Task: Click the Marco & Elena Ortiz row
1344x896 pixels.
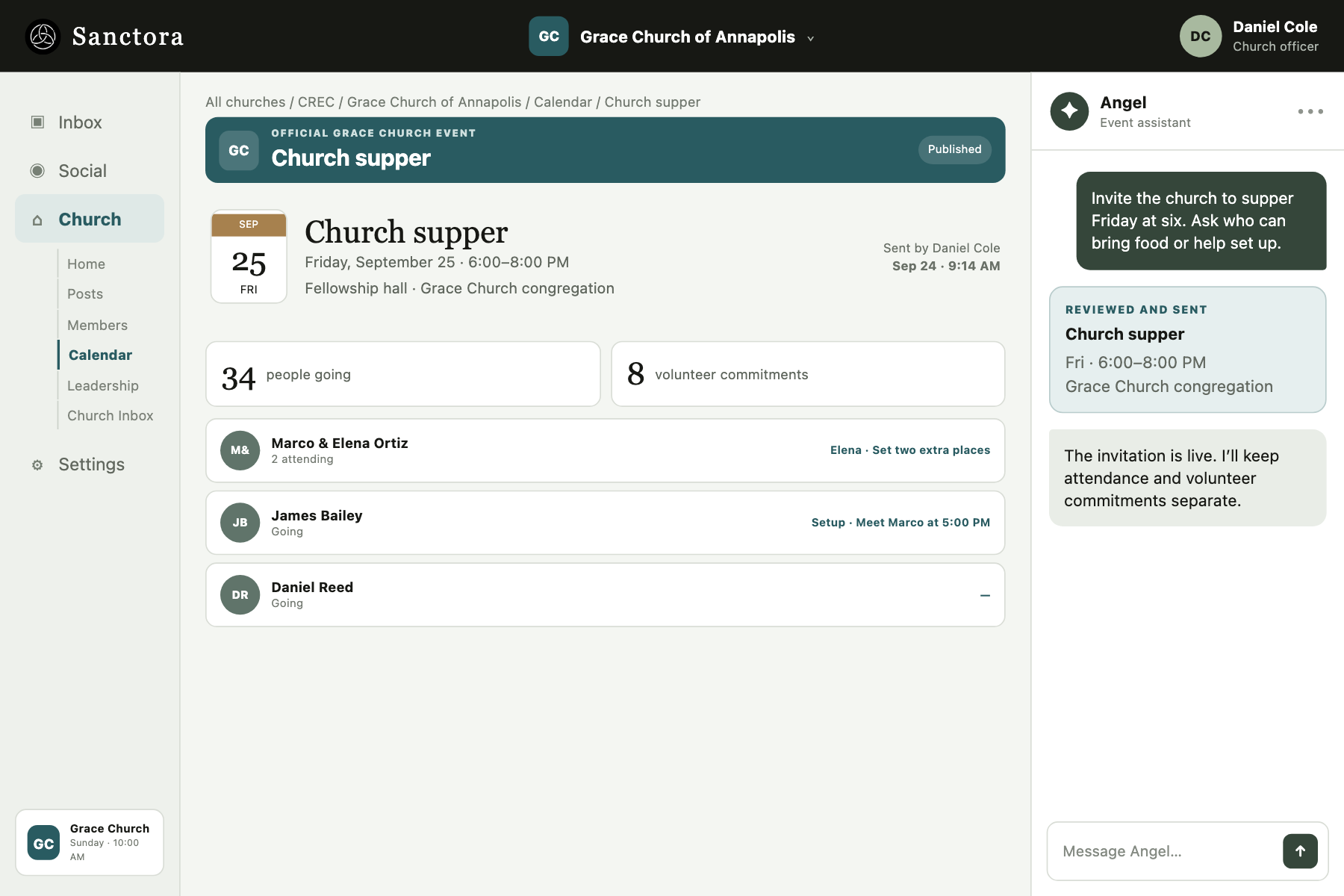Action: click(x=606, y=450)
